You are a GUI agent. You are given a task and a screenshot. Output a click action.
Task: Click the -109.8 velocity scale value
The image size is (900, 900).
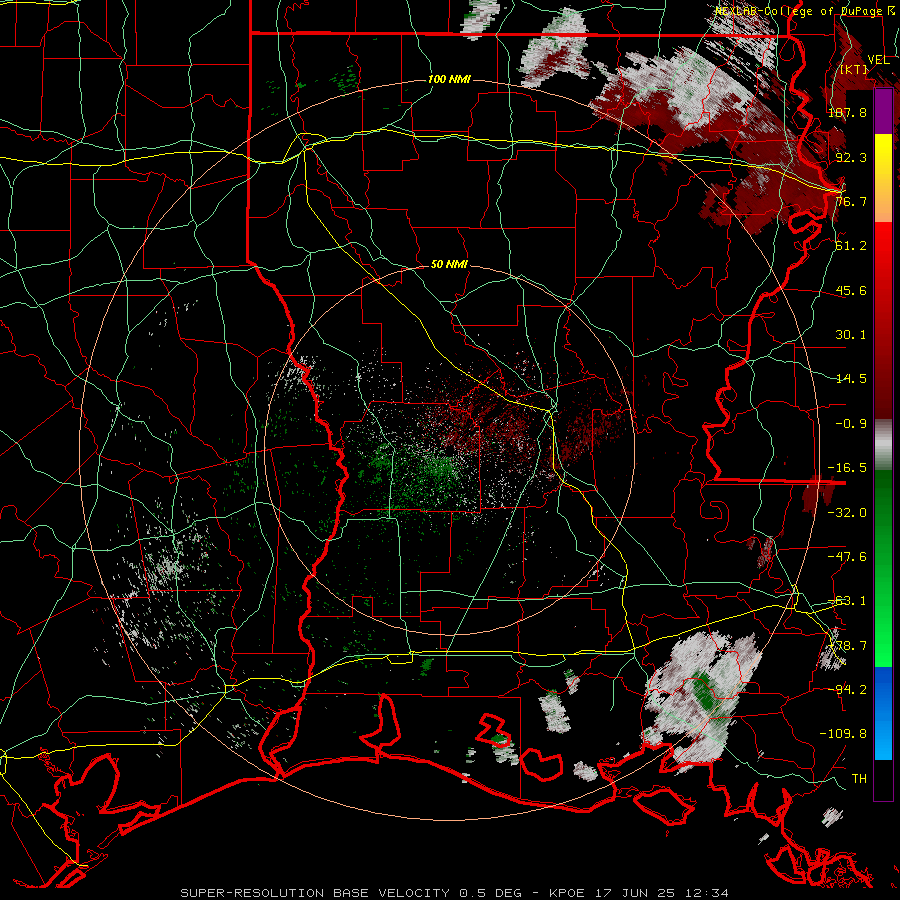843,734
